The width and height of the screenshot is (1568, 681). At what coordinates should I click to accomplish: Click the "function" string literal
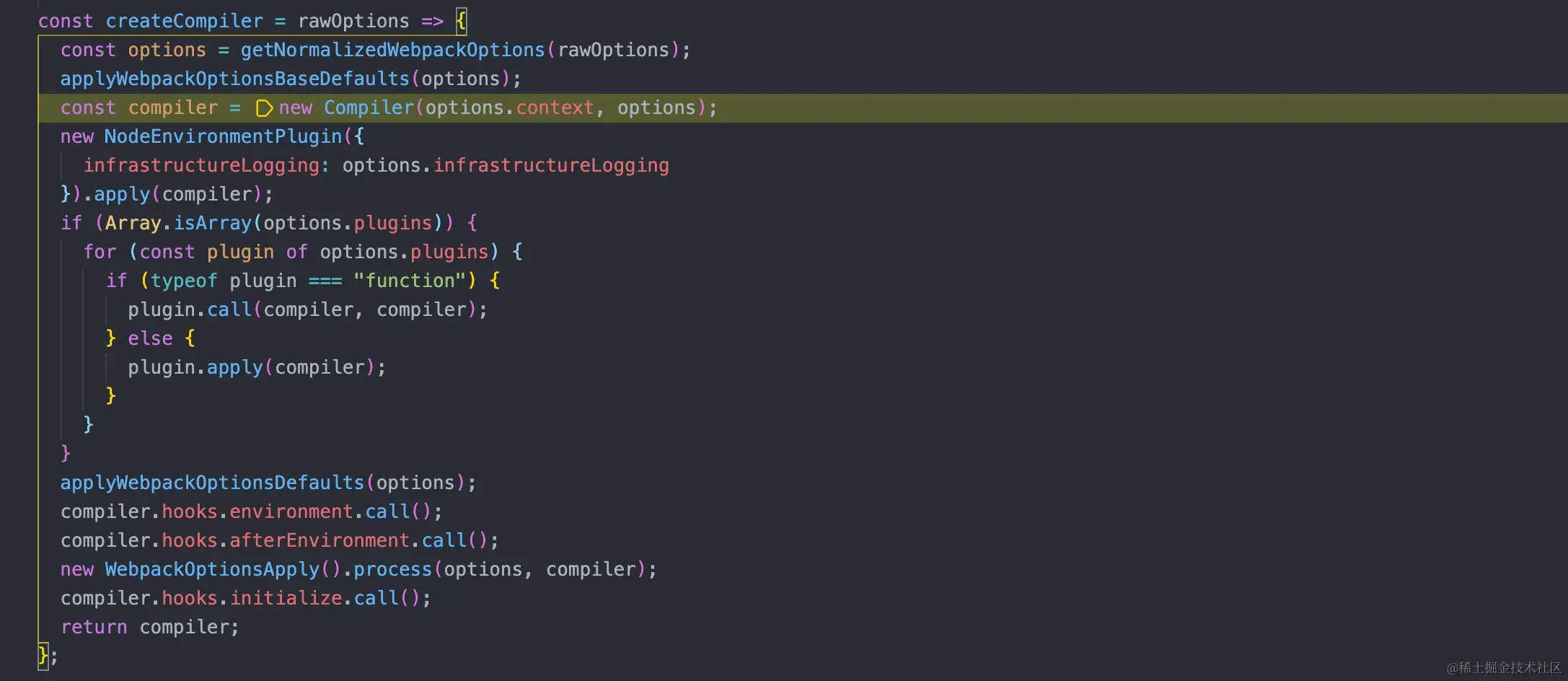[x=410, y=281]
